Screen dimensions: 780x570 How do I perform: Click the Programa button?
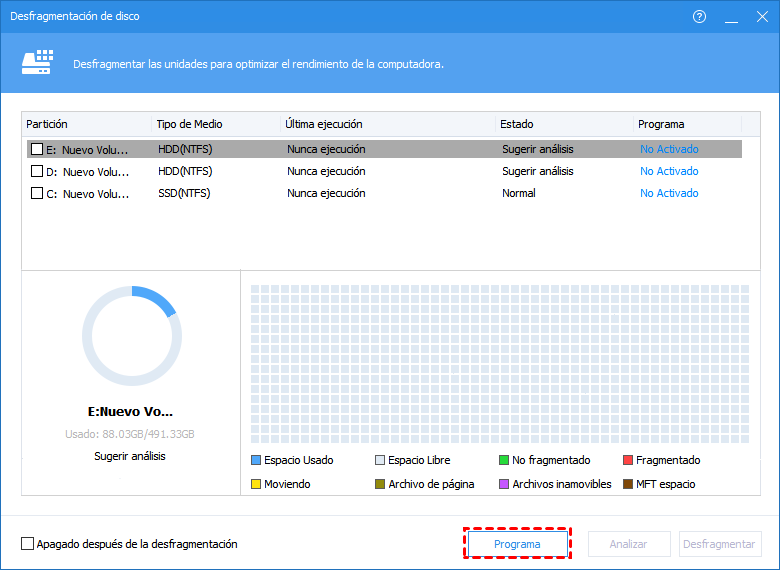click(517, 544)
